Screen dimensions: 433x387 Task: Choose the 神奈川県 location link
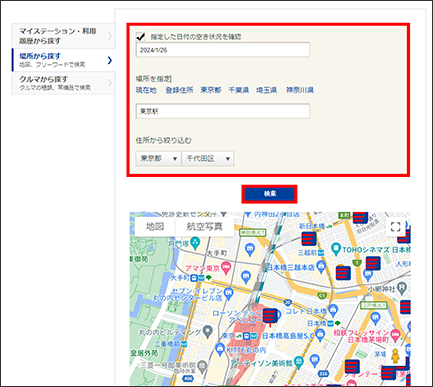(300, 90)
